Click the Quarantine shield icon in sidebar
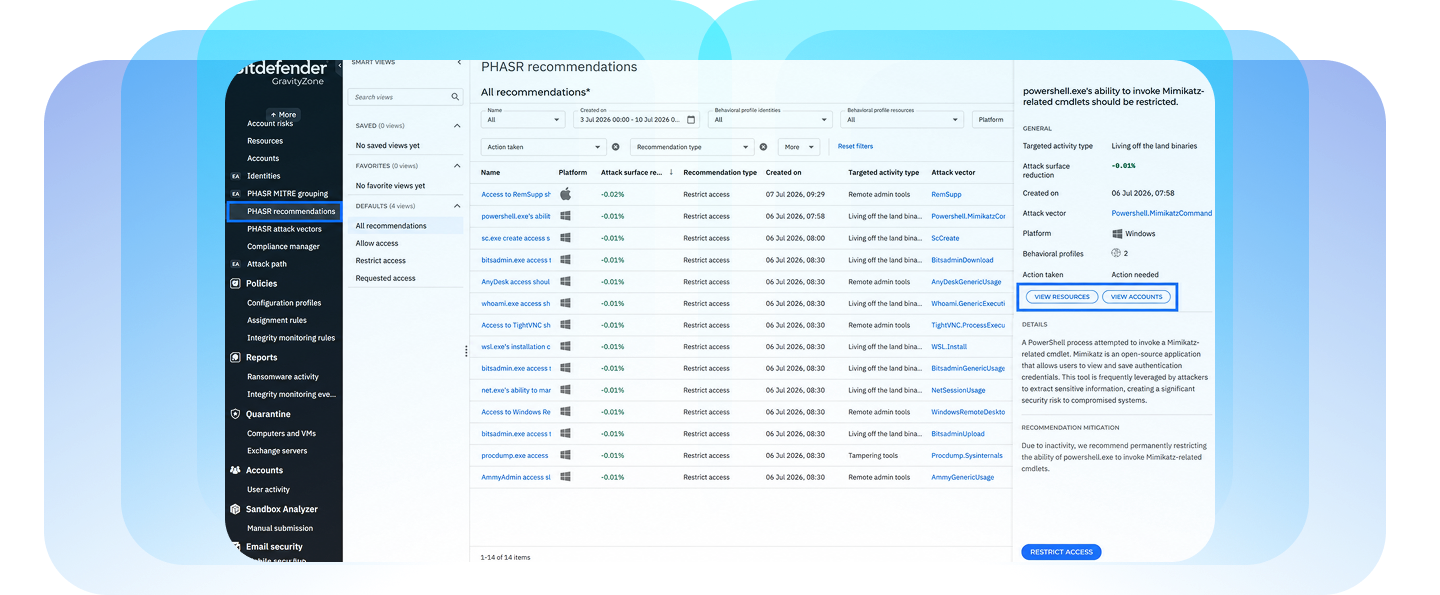This screenshot has height=595, width=1440. (x=235, y=414)
